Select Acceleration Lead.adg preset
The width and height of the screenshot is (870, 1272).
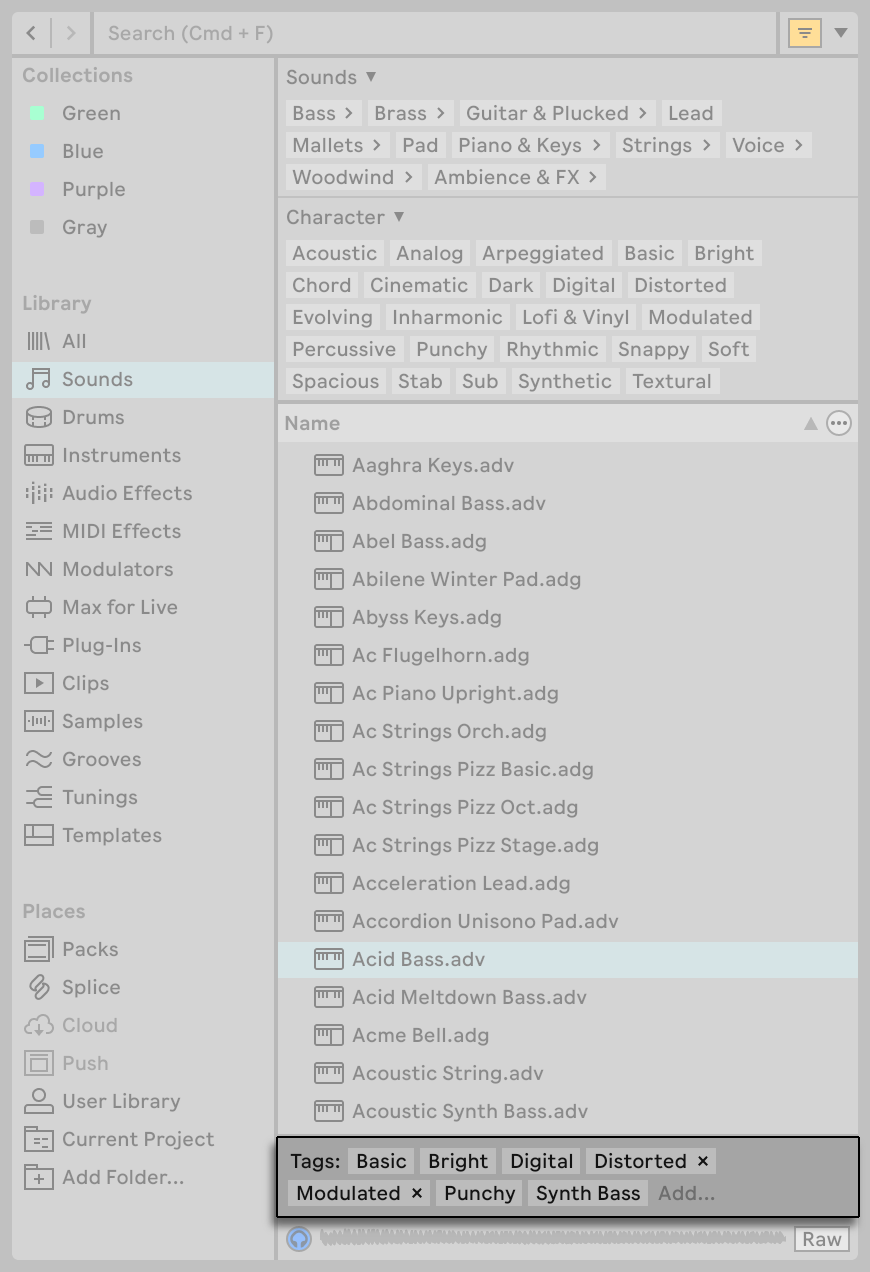pos(568,883)
